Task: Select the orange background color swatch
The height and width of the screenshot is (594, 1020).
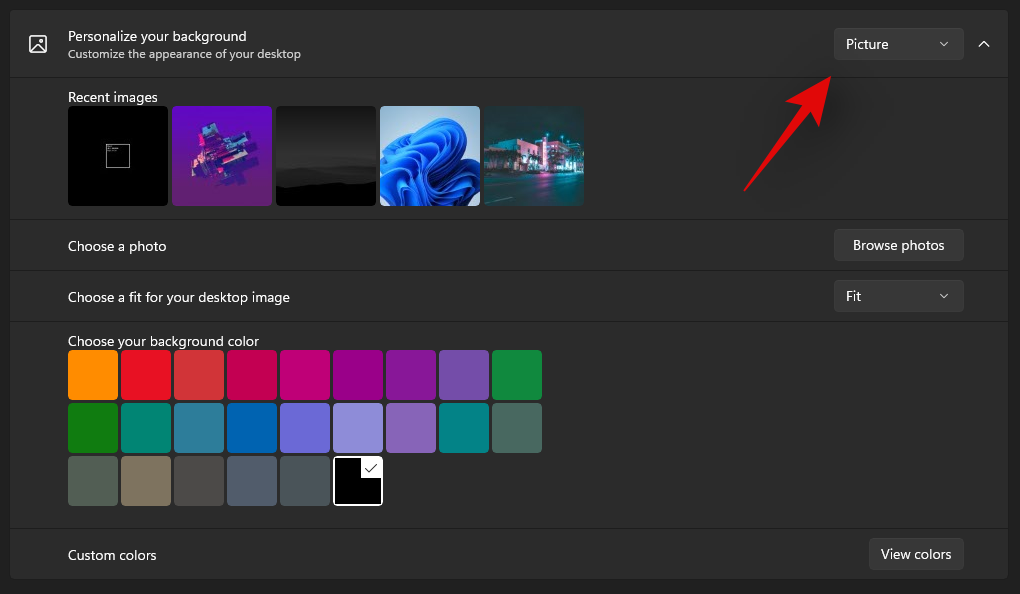Action: [x=93, y=375]
